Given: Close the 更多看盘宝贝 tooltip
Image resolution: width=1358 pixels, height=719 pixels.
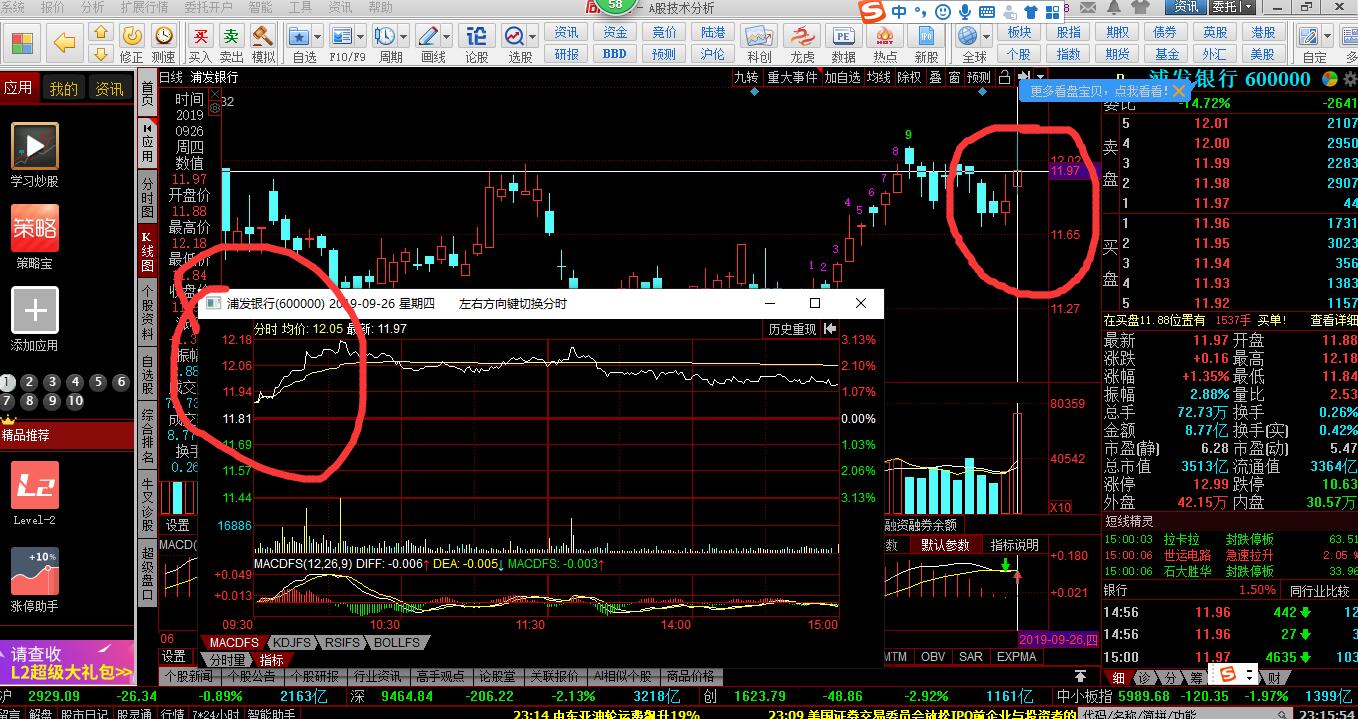Looking at the screenshot, I should [1180, 91].
